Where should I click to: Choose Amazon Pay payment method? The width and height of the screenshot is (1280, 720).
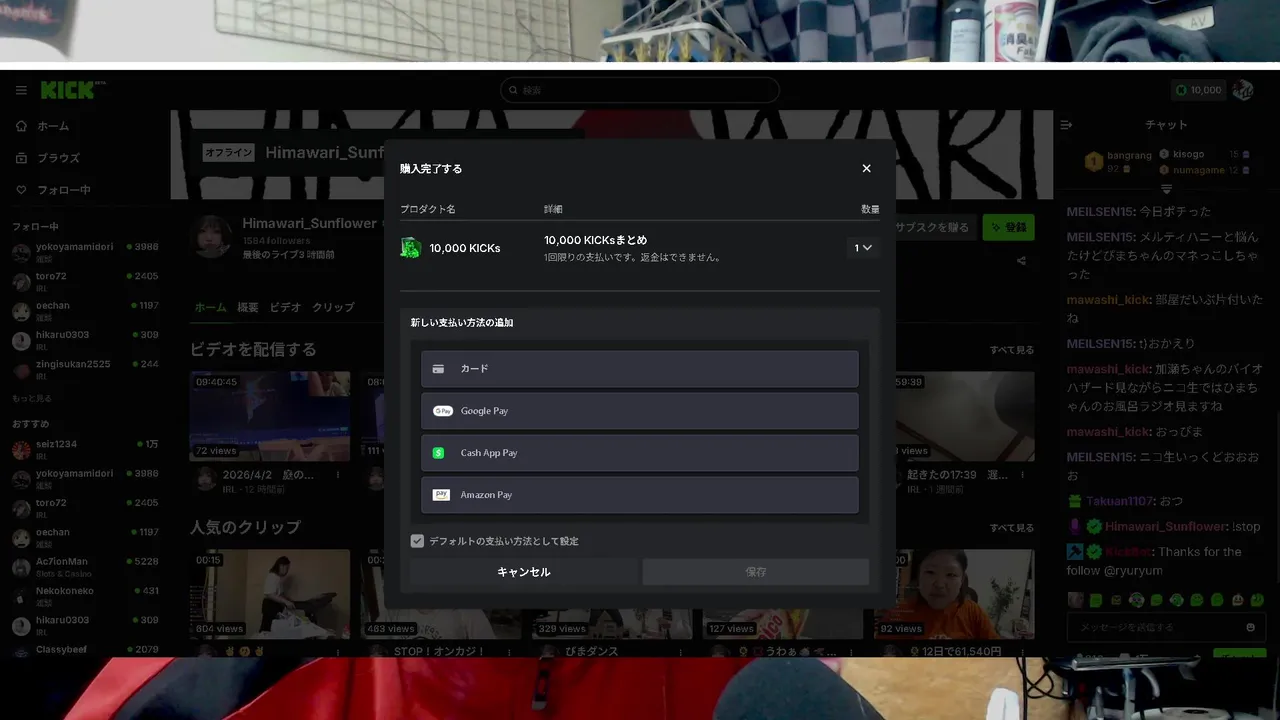point(639,495)
